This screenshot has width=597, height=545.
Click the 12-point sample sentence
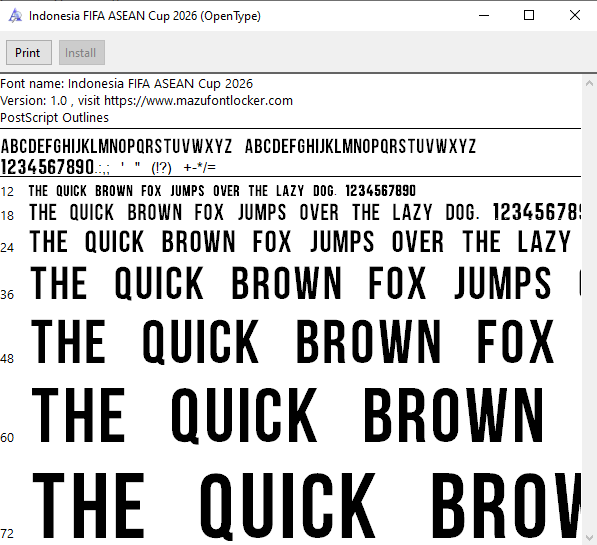point(222,191)
